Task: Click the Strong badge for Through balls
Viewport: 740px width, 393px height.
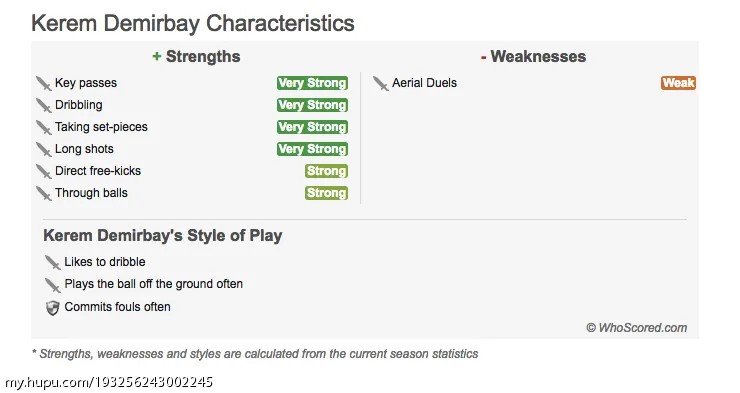Action: coord(327,193)
